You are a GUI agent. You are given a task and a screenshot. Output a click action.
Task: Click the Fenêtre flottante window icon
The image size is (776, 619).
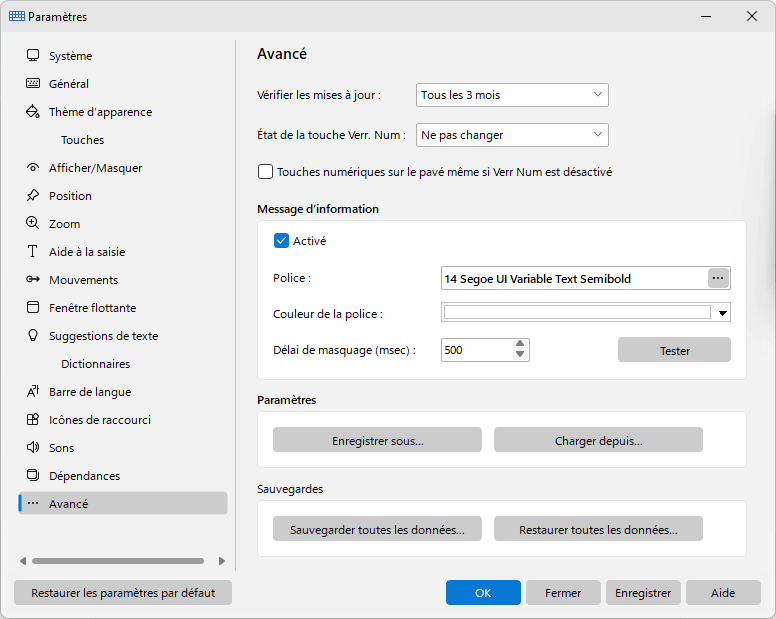33,307
